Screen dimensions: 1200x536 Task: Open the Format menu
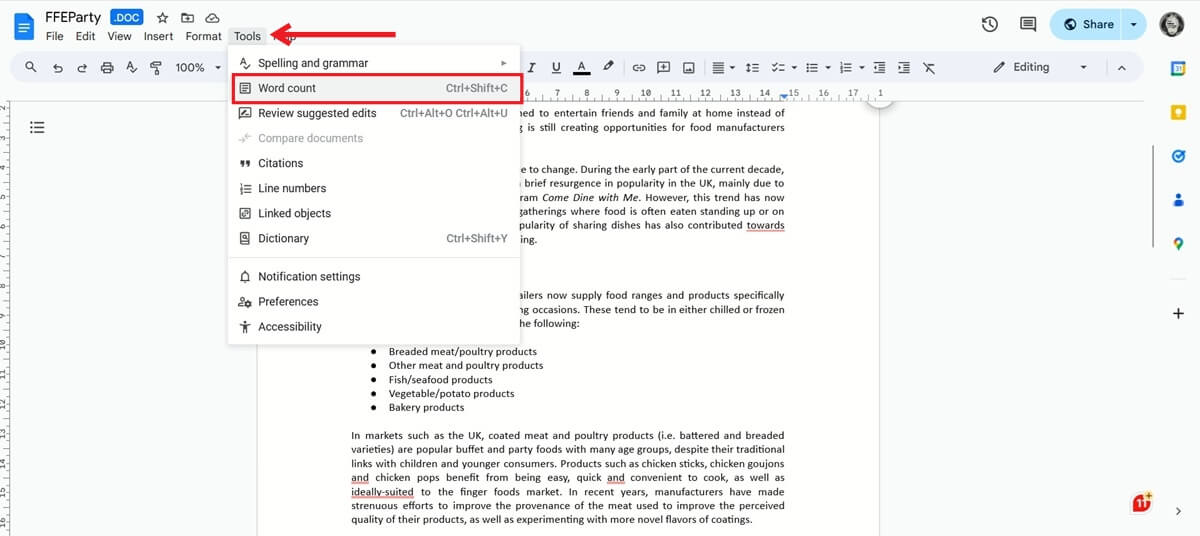[203, 36]
